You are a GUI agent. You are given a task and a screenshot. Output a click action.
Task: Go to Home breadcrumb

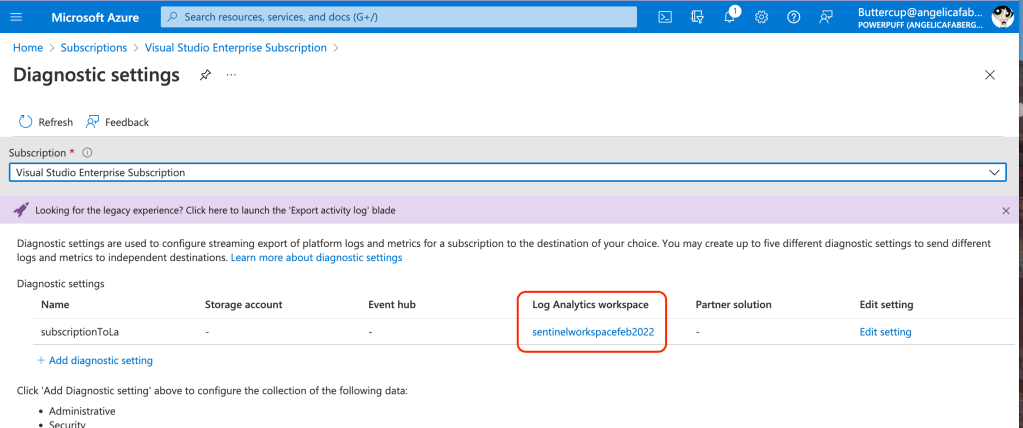click(28, 47)
